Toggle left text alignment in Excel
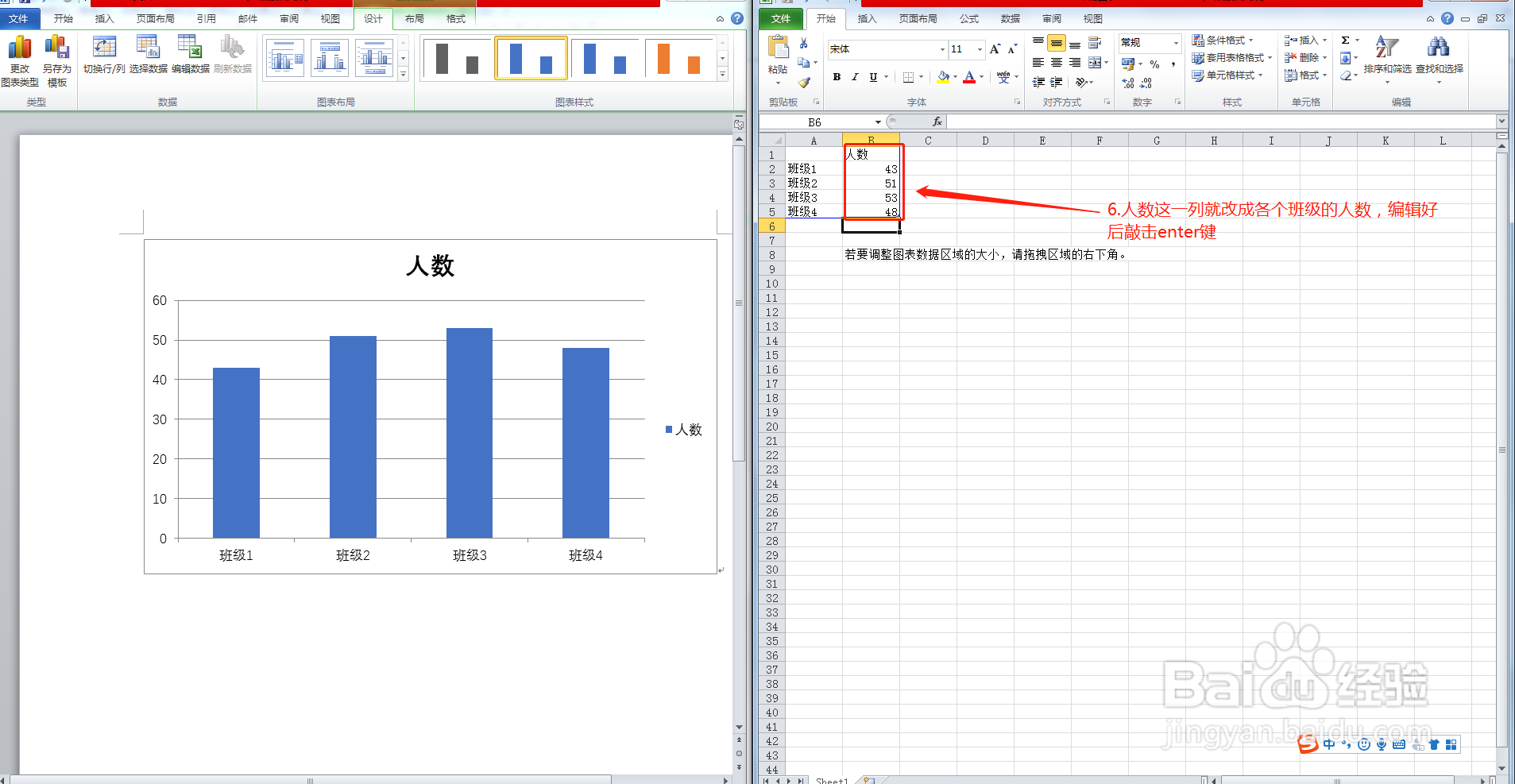The width and height of the screenshot is (1515, 784). tap(1038, 62)
